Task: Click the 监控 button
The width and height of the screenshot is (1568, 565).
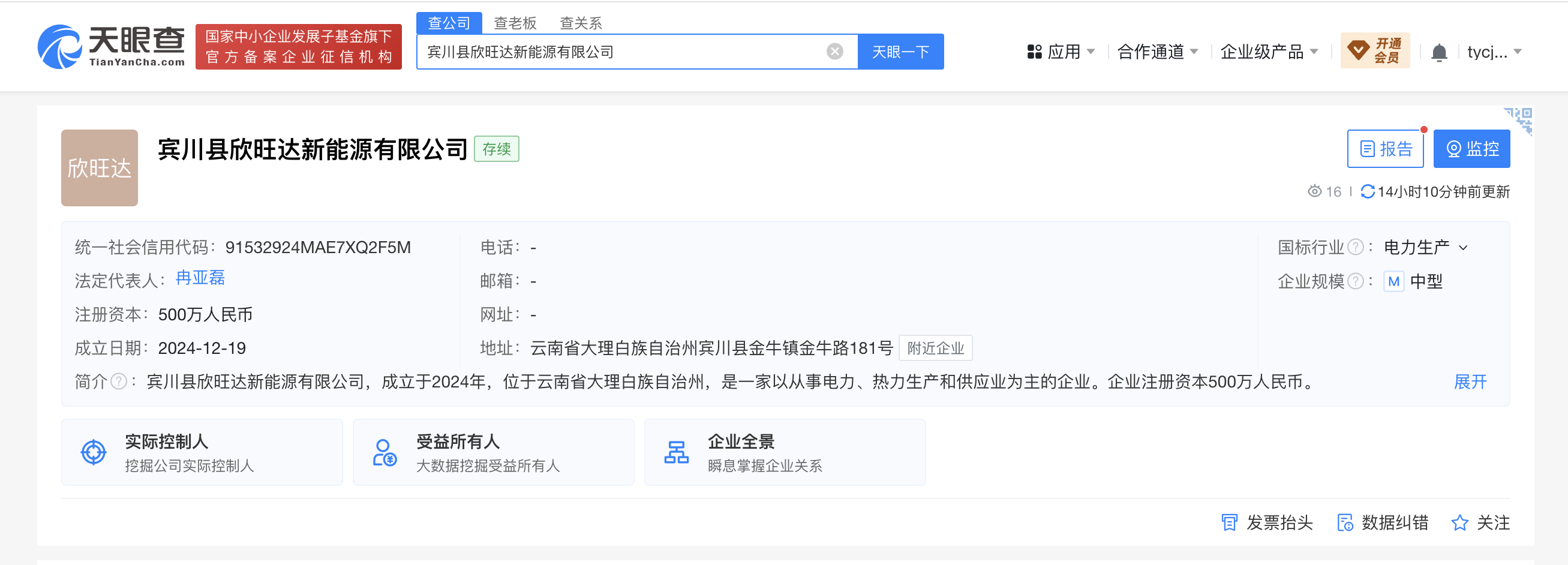Action: point(1472,149)
